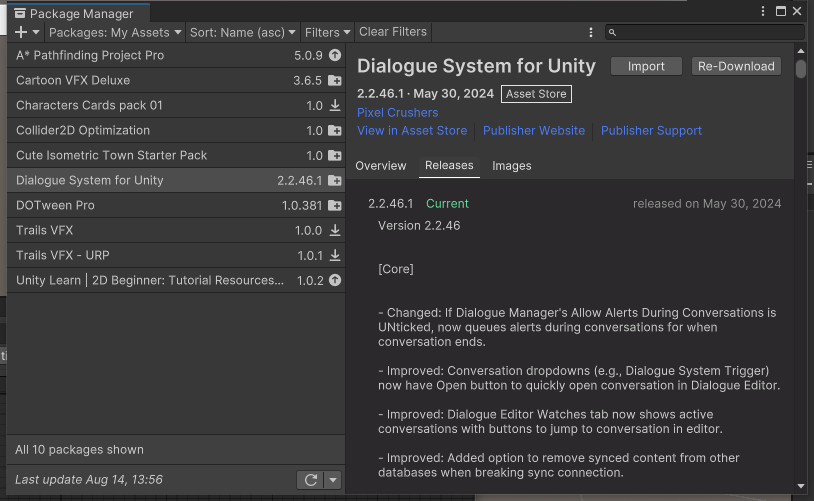This screenshot has height=501, width=814.
Task: Select Collider2D Optimization package
Action: (x=176, y=130)
